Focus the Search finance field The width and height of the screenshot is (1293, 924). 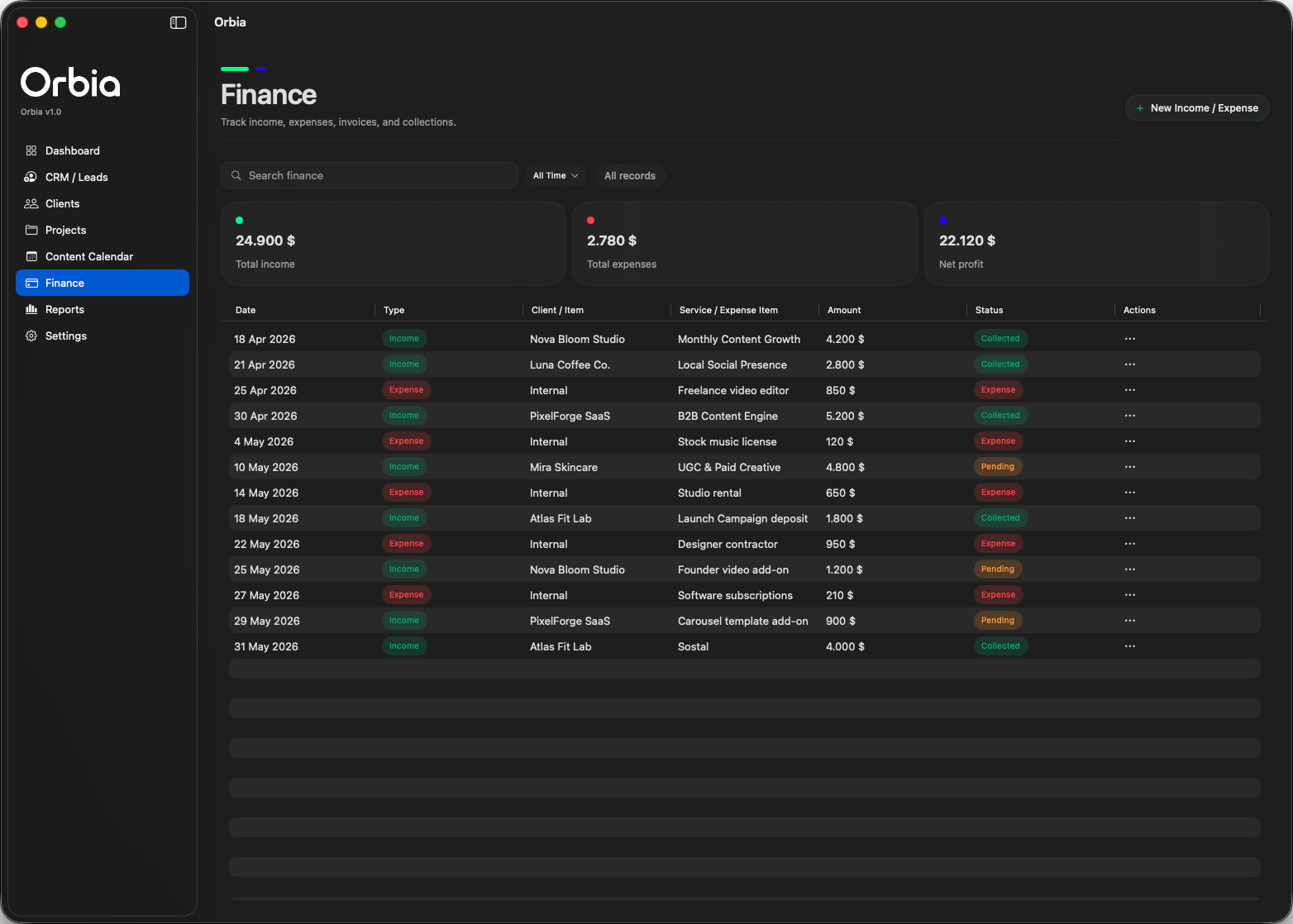(370, 175)
